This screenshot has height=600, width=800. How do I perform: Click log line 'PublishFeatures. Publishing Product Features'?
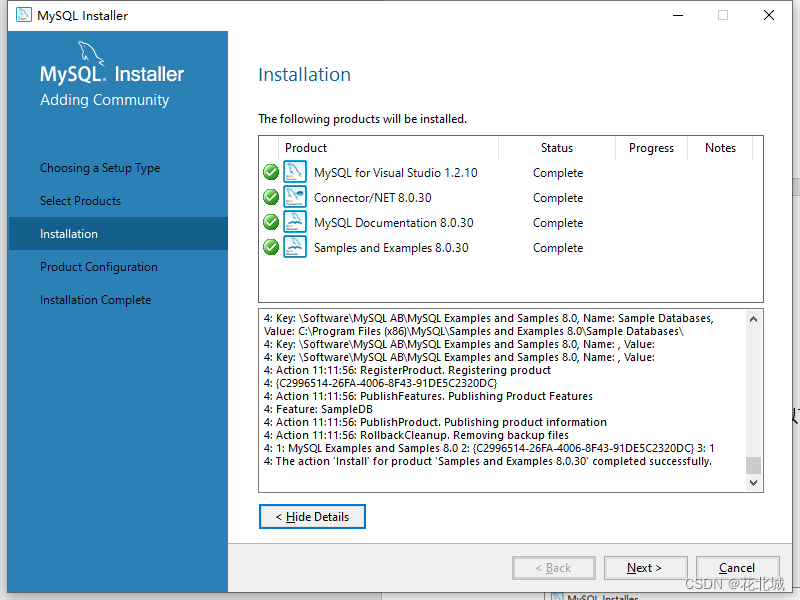point(428,396)
